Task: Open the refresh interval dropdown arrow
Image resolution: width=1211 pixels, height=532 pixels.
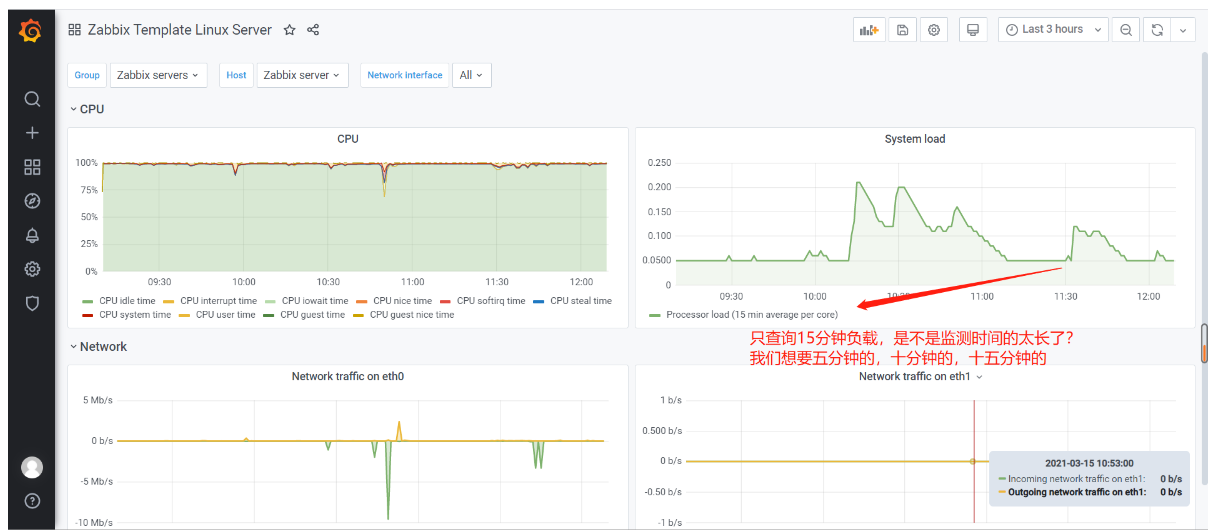Action: 1183,30
